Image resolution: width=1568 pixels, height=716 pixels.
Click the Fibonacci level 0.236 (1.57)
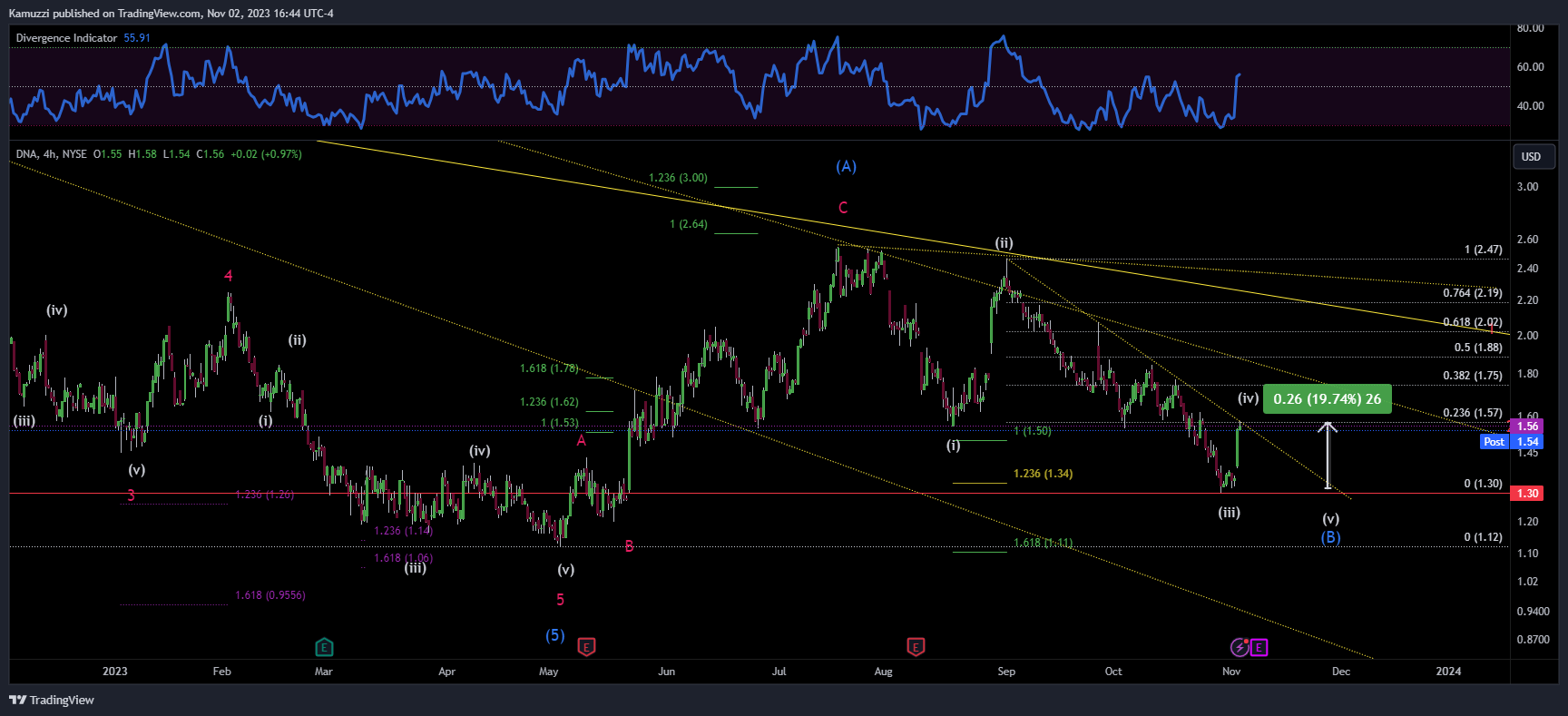1473,413
